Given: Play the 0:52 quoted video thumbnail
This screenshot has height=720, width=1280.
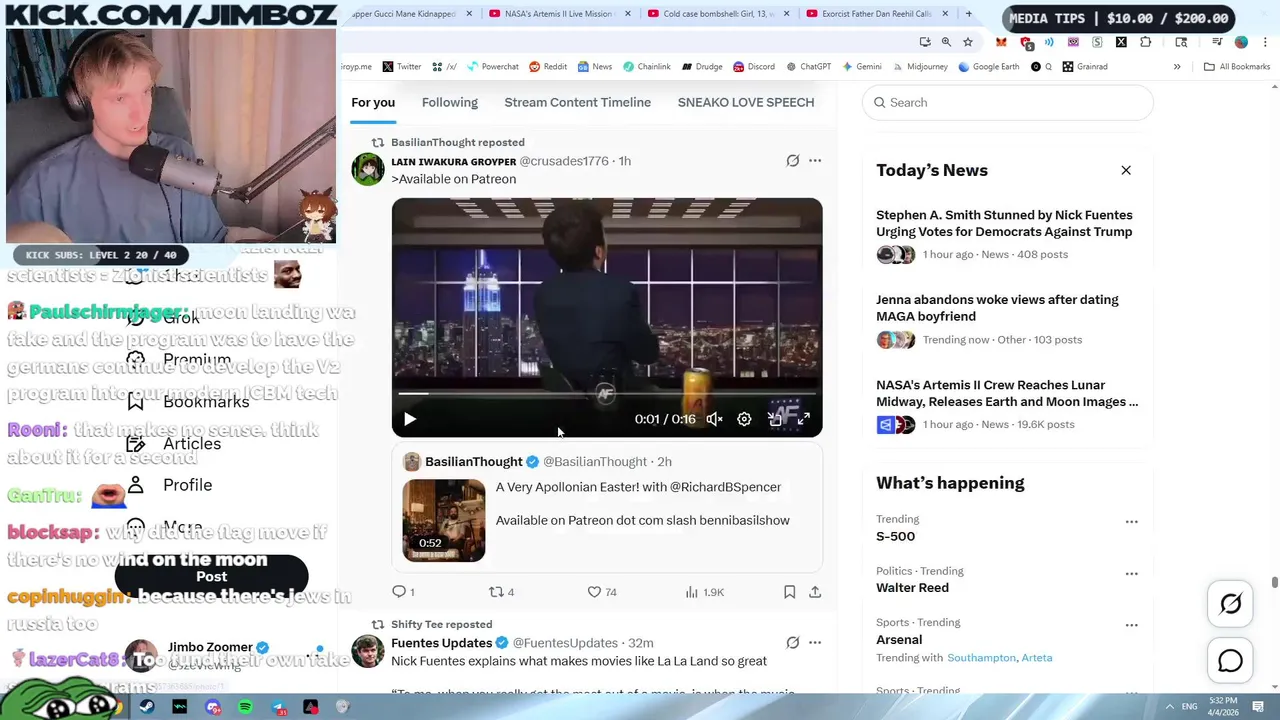Looking at the screenshot, I should point(444,520).
